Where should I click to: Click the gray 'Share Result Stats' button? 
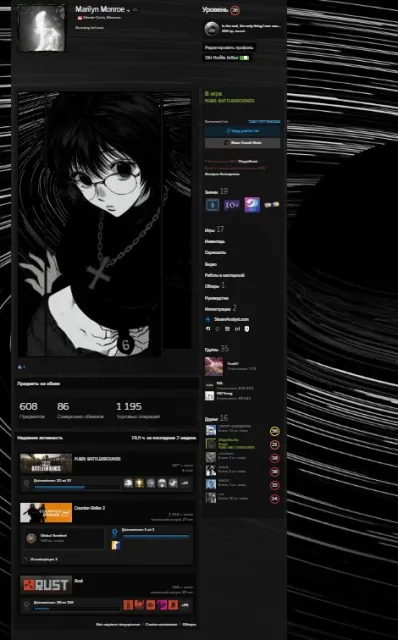click(242, 143)
